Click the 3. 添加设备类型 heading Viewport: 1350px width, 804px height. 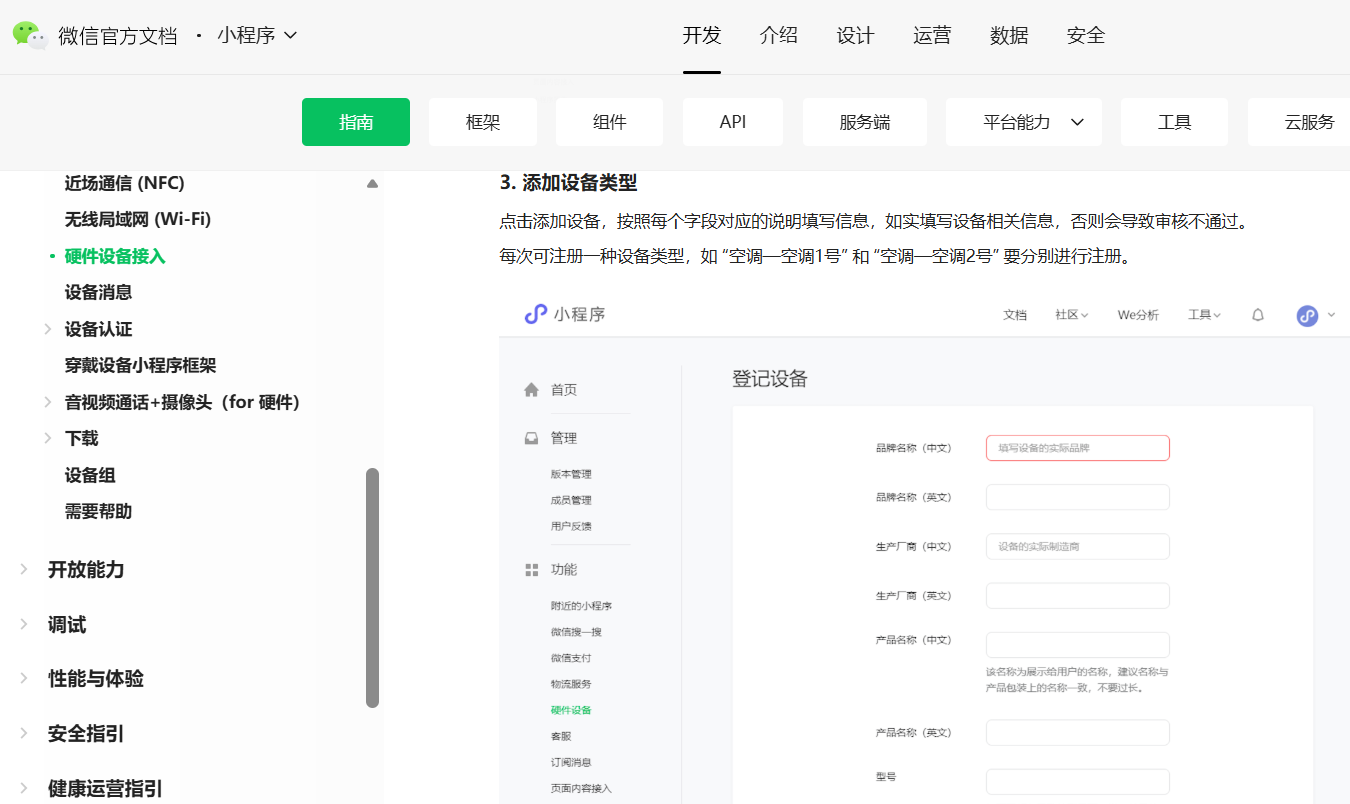tap(568, 183)
